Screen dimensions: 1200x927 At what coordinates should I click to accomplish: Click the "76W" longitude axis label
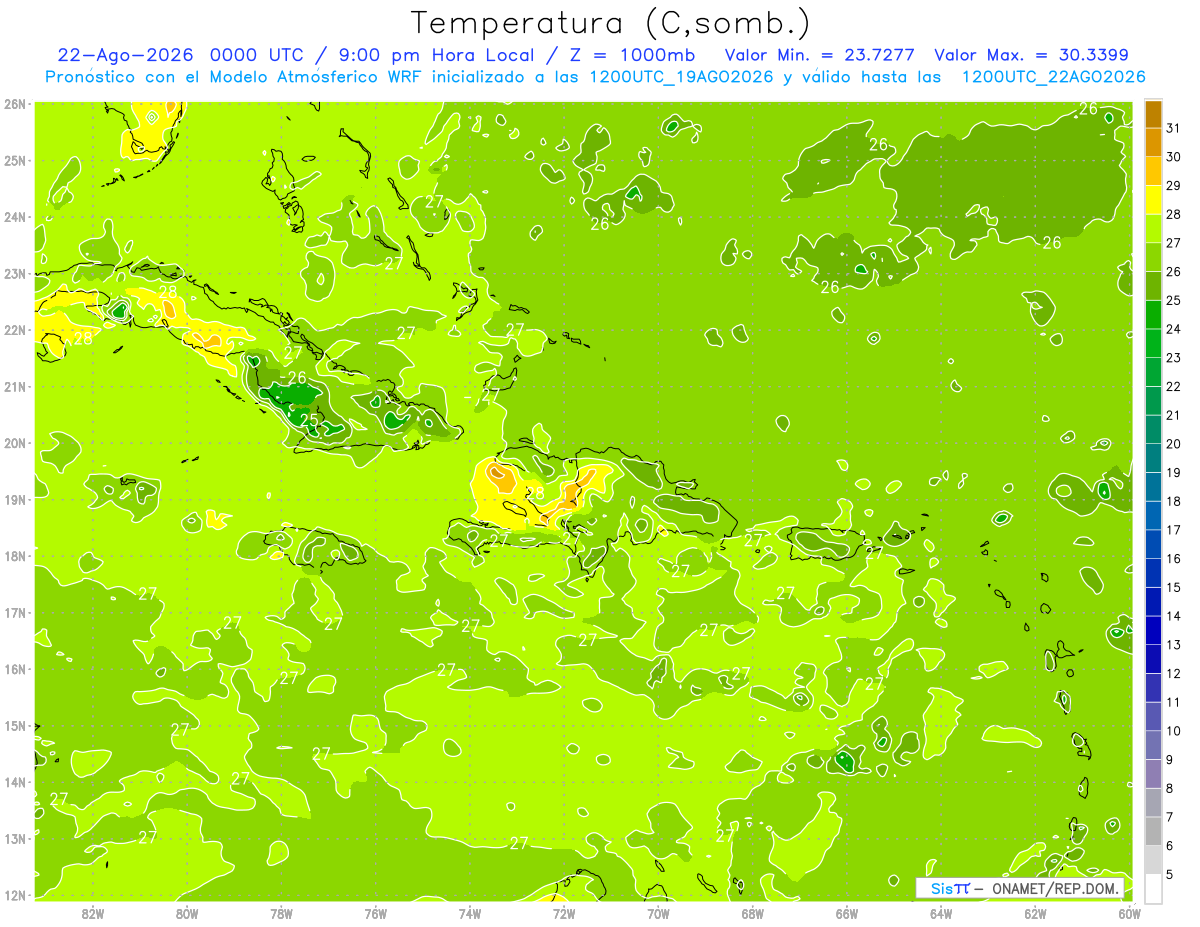[x=376, y=913]
